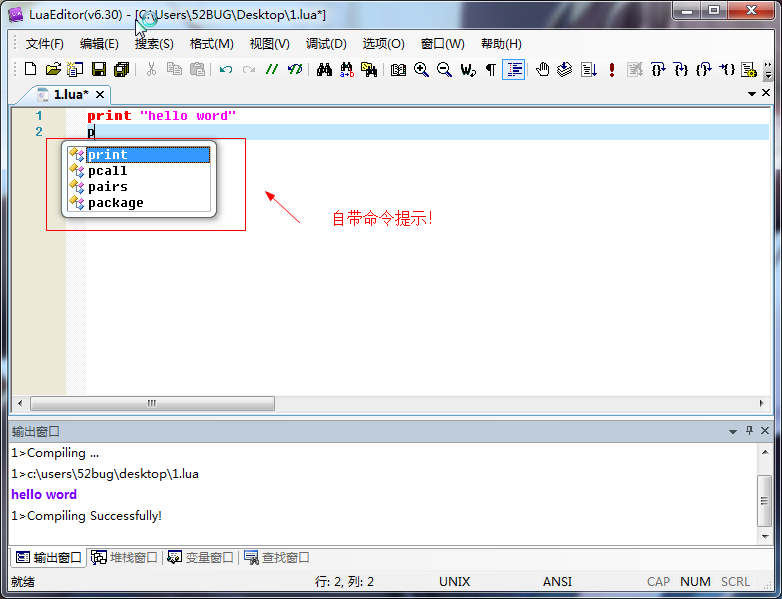Close the 1.lua* tab with its X
782x599 pixels.
(100, 94)
